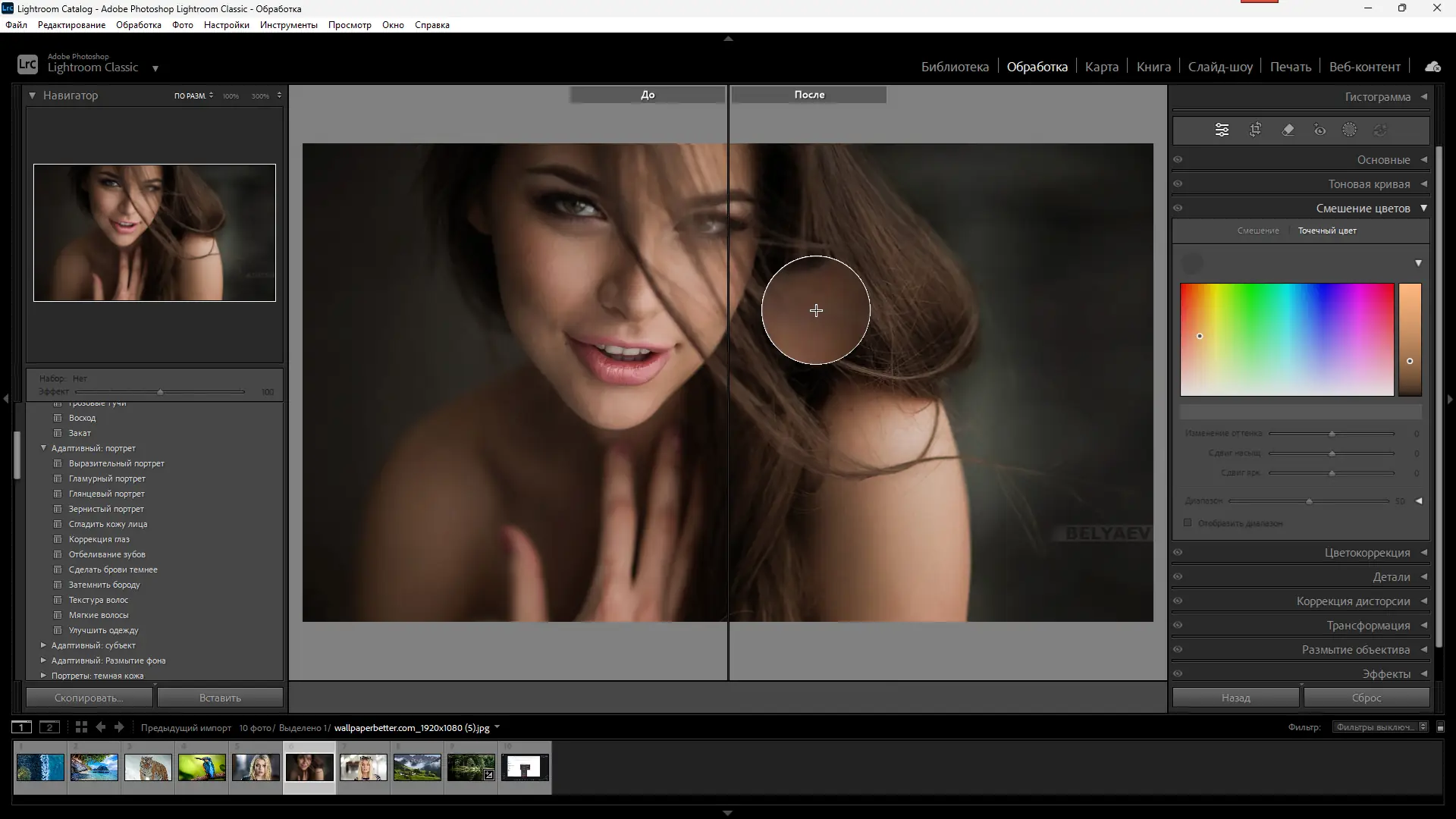Click the Скопировать... button
The image size is (1456, 819).
[89, 698]
